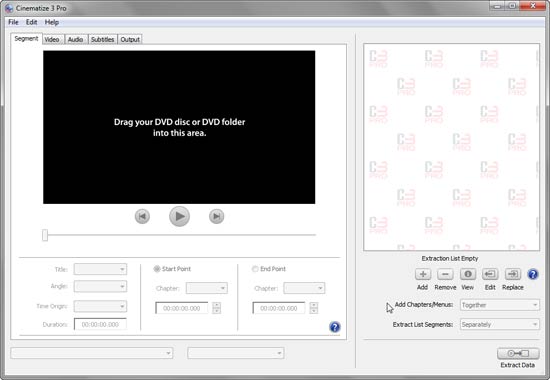Click the Add segment plus icon

tap(423, 274)
